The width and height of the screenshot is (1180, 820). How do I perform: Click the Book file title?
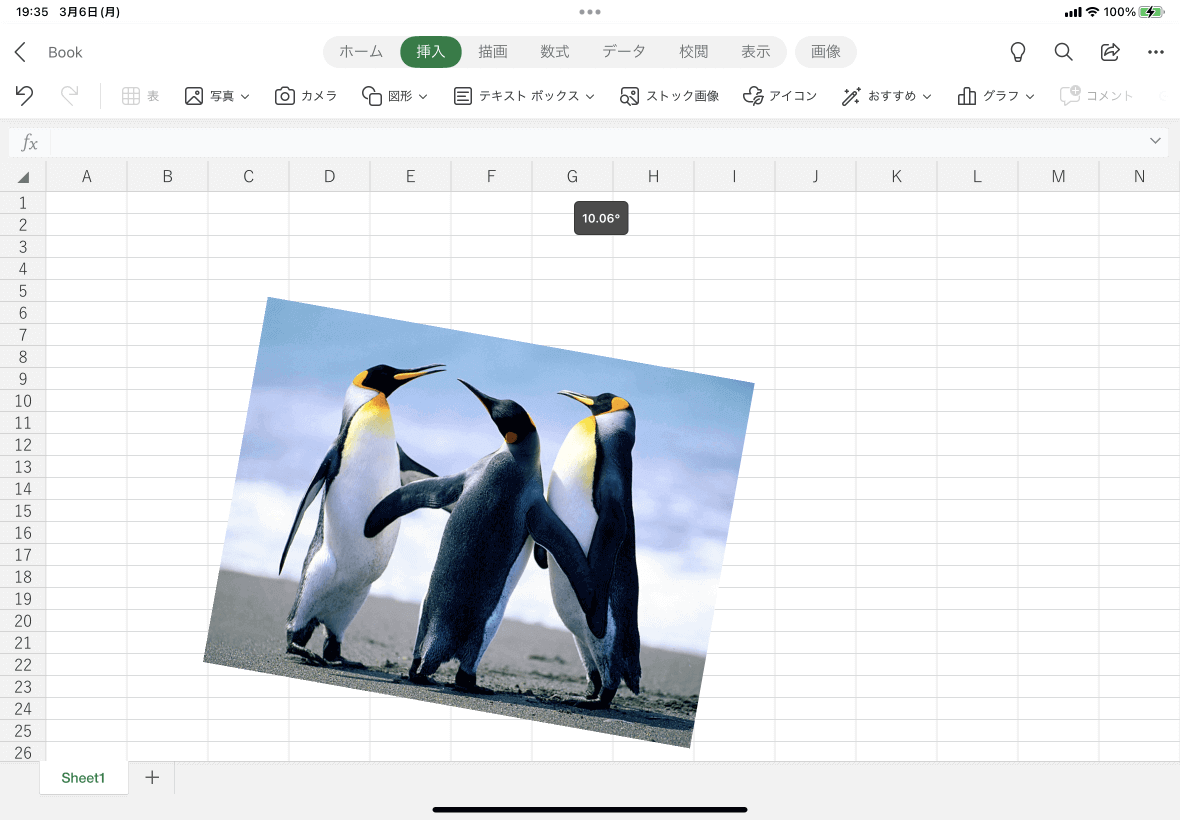click(x=65, y=52)
